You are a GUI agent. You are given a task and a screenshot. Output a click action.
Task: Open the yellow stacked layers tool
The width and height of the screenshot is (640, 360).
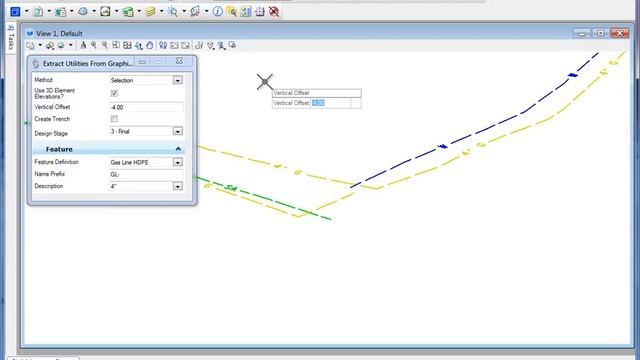[x=150, y=11]
